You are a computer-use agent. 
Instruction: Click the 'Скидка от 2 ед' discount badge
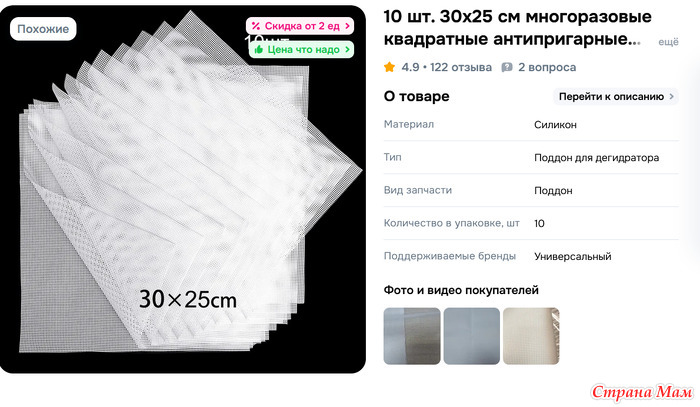pos(300,26)
